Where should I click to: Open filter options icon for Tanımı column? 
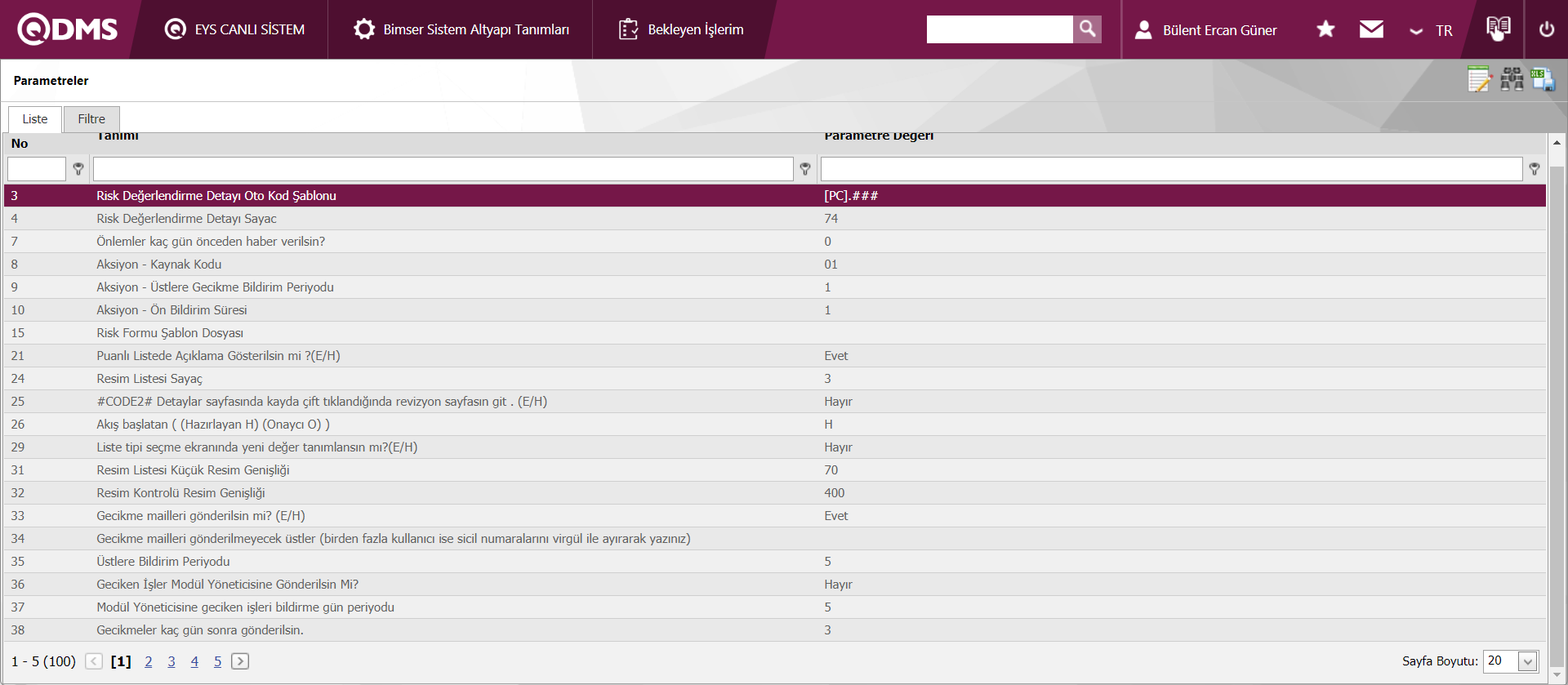pos(805,169)
